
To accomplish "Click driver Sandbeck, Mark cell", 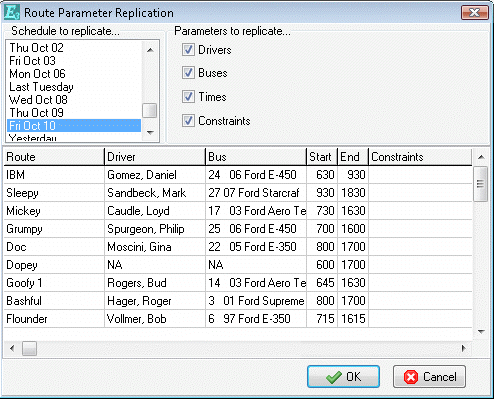I will click(x=155, y=193).
